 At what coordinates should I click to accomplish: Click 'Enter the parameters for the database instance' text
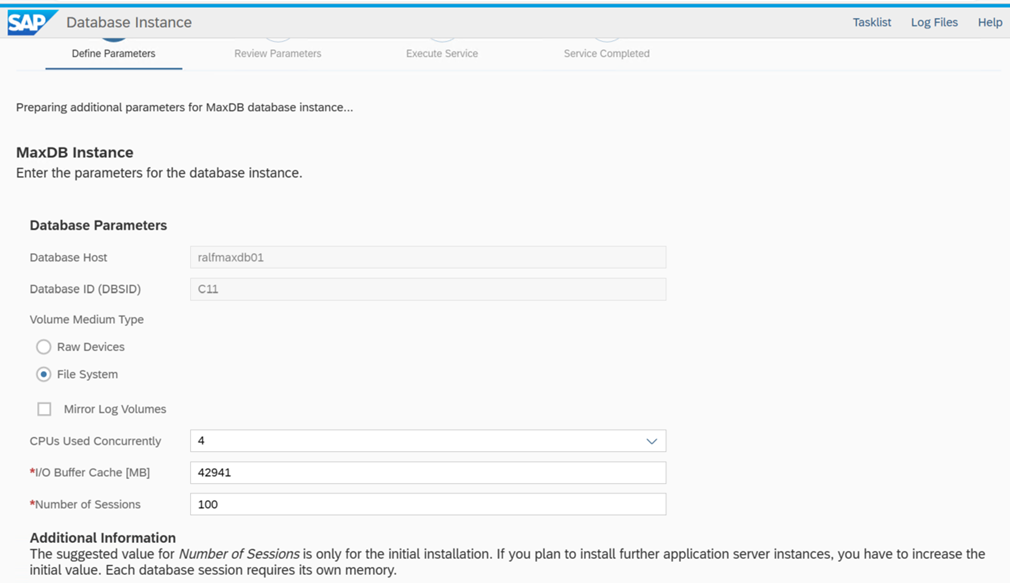(159, 173)
